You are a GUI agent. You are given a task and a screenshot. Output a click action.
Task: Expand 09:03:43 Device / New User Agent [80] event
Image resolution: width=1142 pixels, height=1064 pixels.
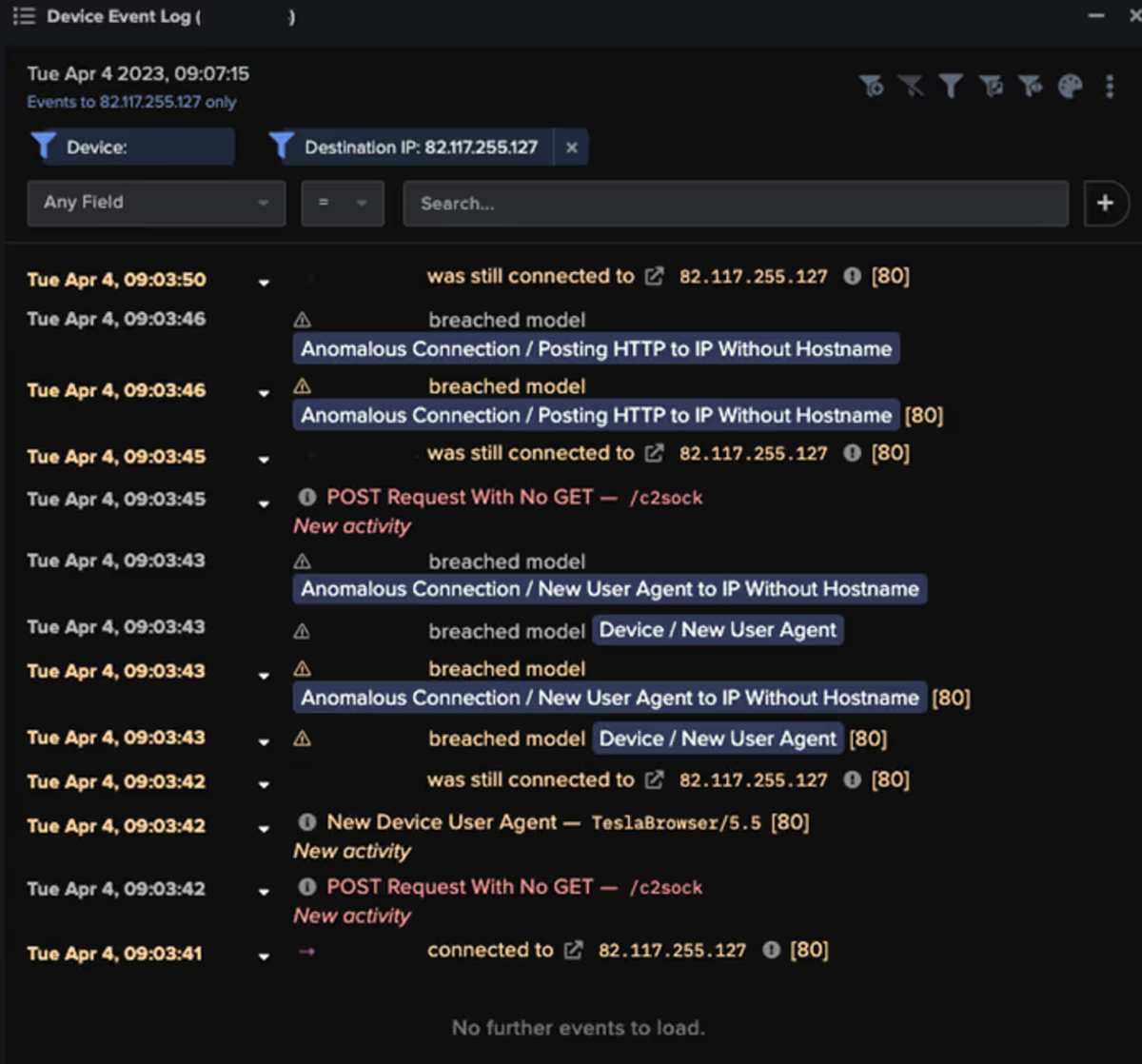coord(264,740)
